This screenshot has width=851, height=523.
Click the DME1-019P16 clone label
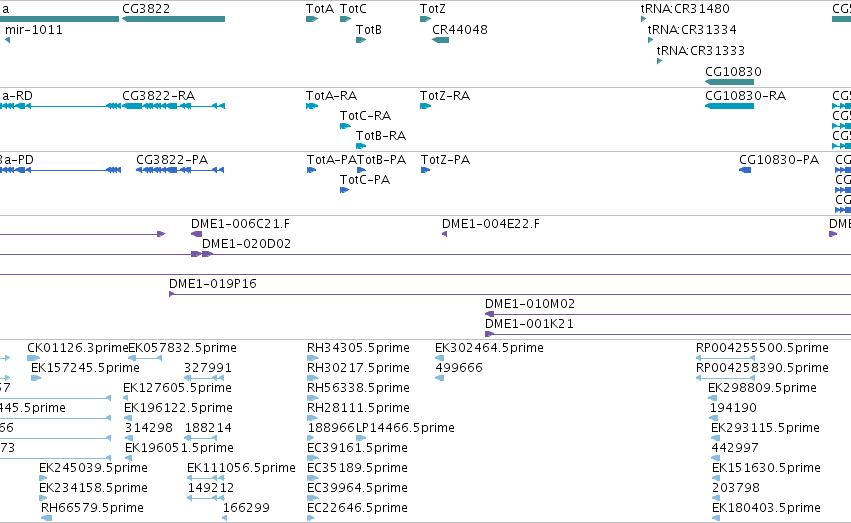coord(213,284)
